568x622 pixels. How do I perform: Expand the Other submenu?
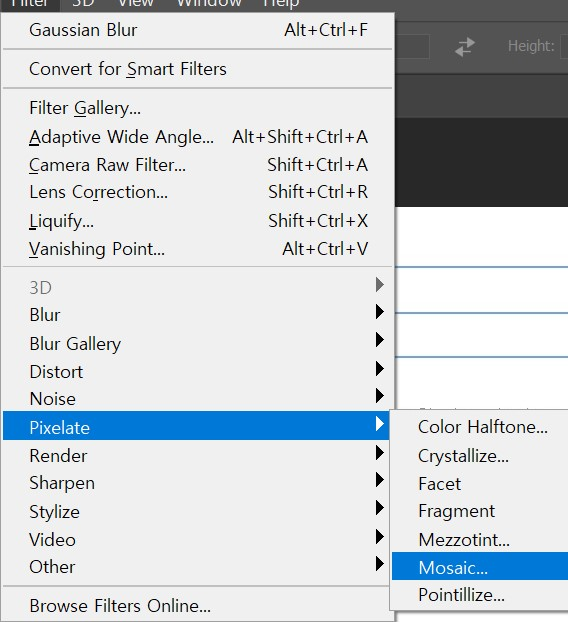pos(196,567)
